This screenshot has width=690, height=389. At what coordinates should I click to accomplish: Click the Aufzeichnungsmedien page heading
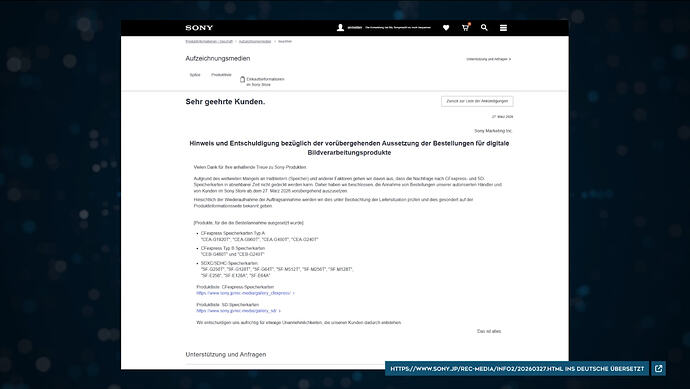click(218, 59)
